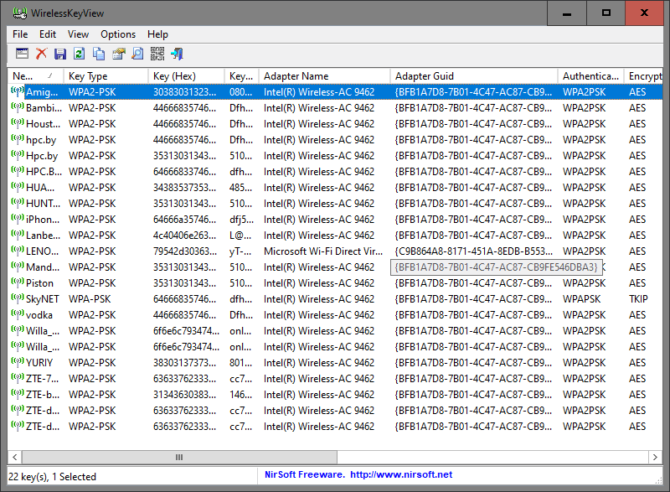Click the wireless icon beside SkyNET row
The image size is (670, 492).
[18, 299]
